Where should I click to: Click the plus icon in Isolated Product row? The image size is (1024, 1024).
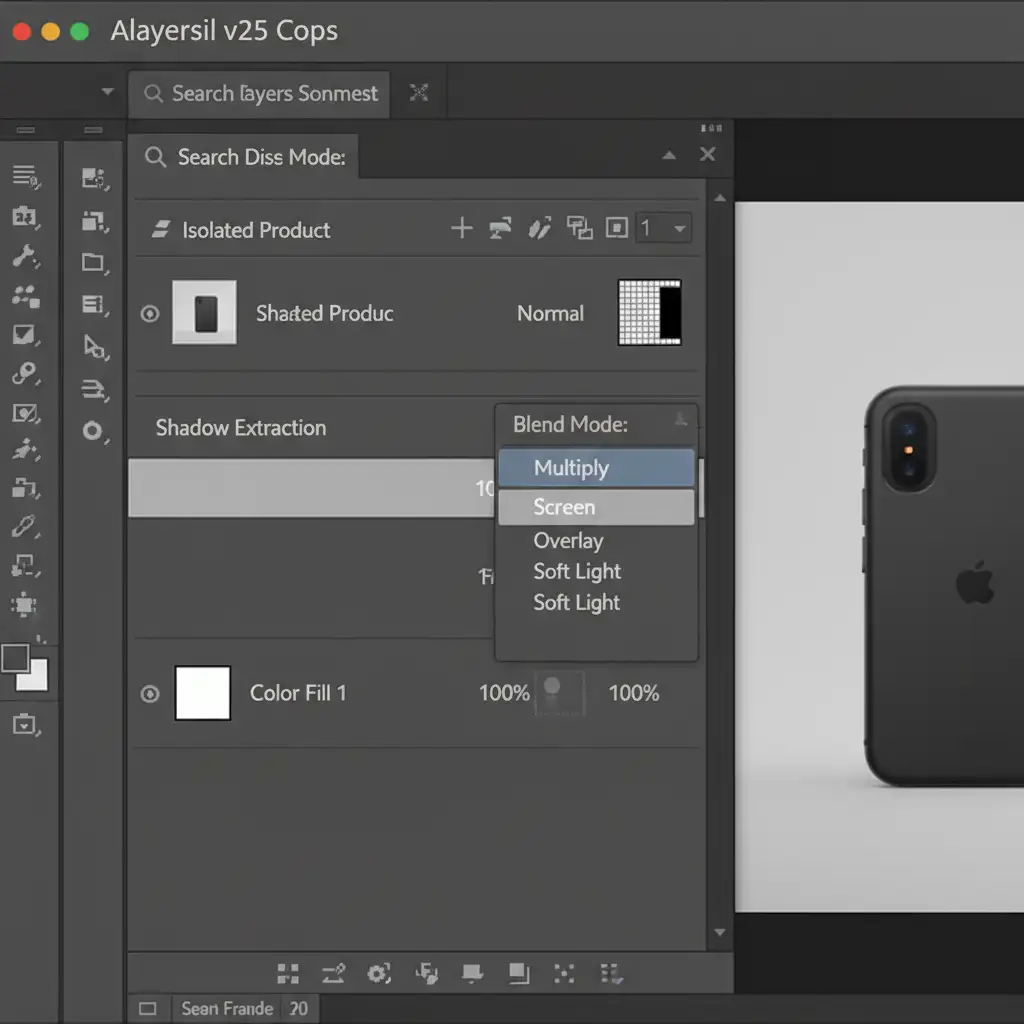(461, 229)
